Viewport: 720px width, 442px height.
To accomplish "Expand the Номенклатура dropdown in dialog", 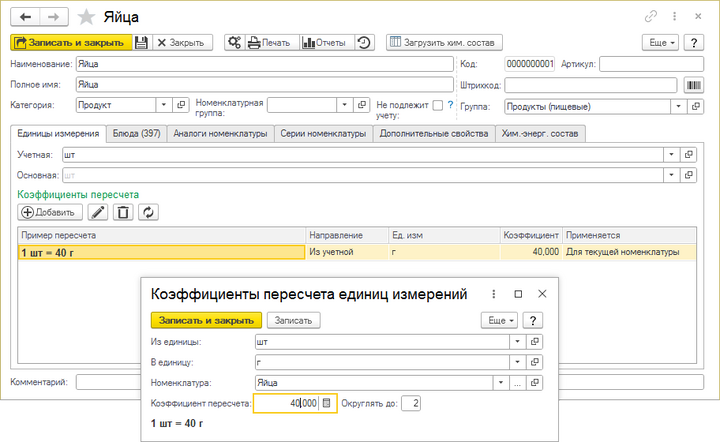I will point(501,382).
